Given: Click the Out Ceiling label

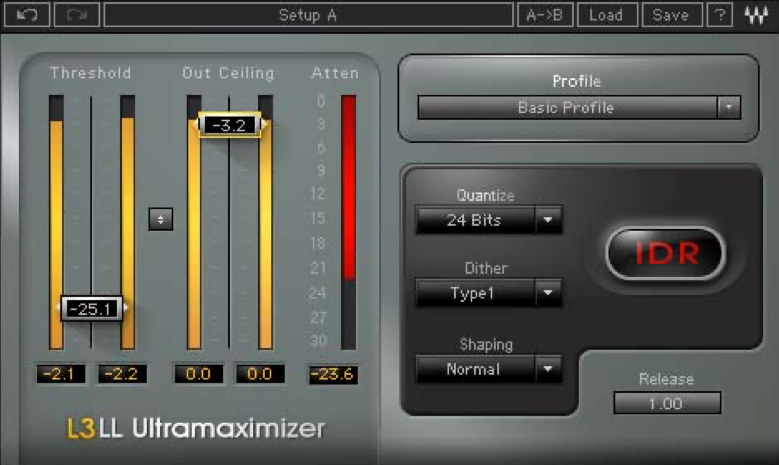Looking at the screenshot, I should (228, 73).
